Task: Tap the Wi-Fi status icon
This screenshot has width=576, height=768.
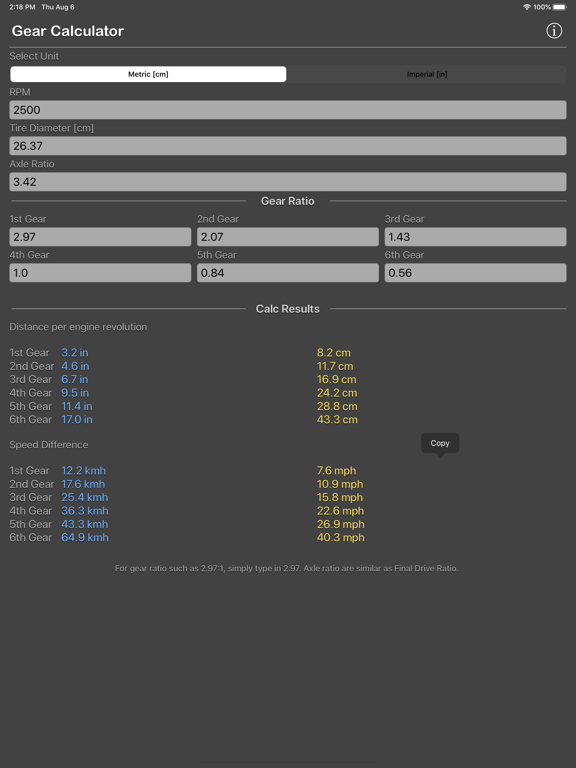Action: click(527, 7)
